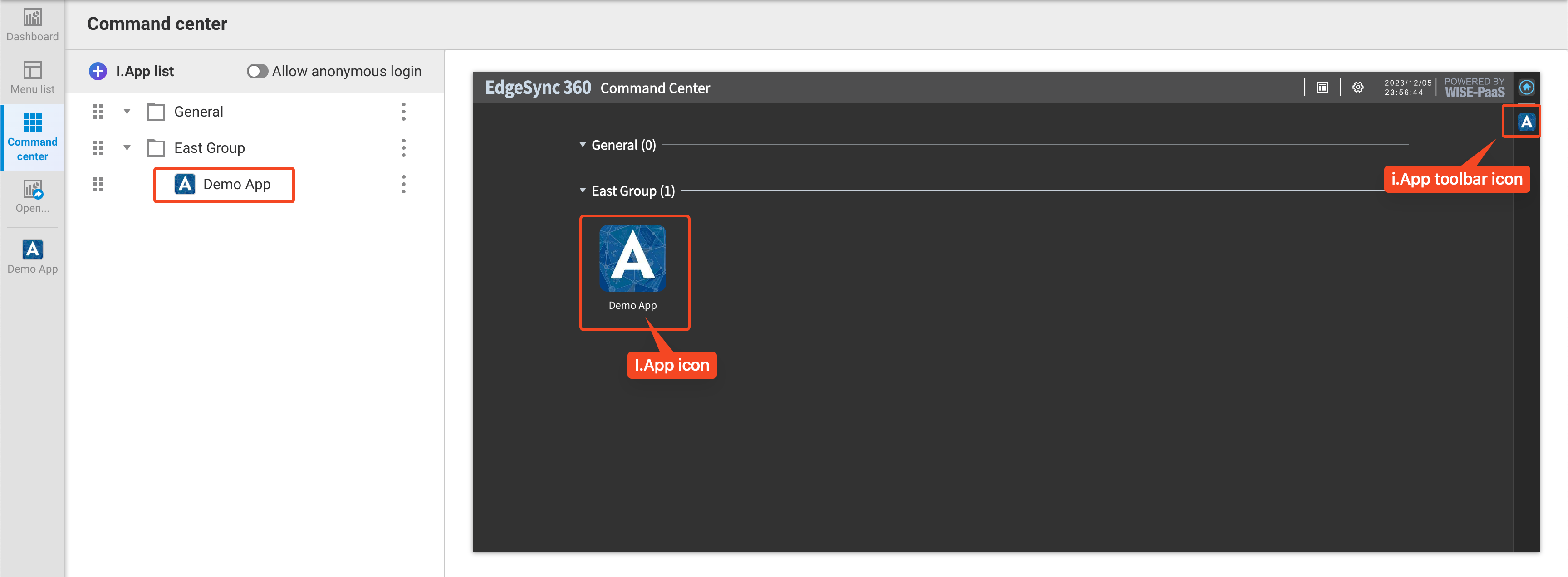Viewport: 1568px width, 577px height.
Task: Click Demo App large icon thumbnail
Action: pos(632,259)
